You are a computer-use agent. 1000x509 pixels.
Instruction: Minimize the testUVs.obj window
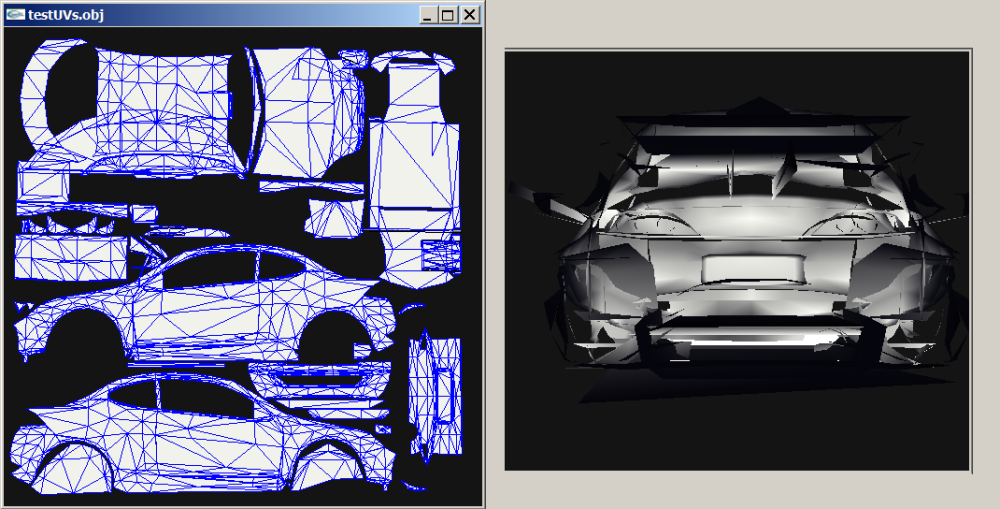(429, 15)
